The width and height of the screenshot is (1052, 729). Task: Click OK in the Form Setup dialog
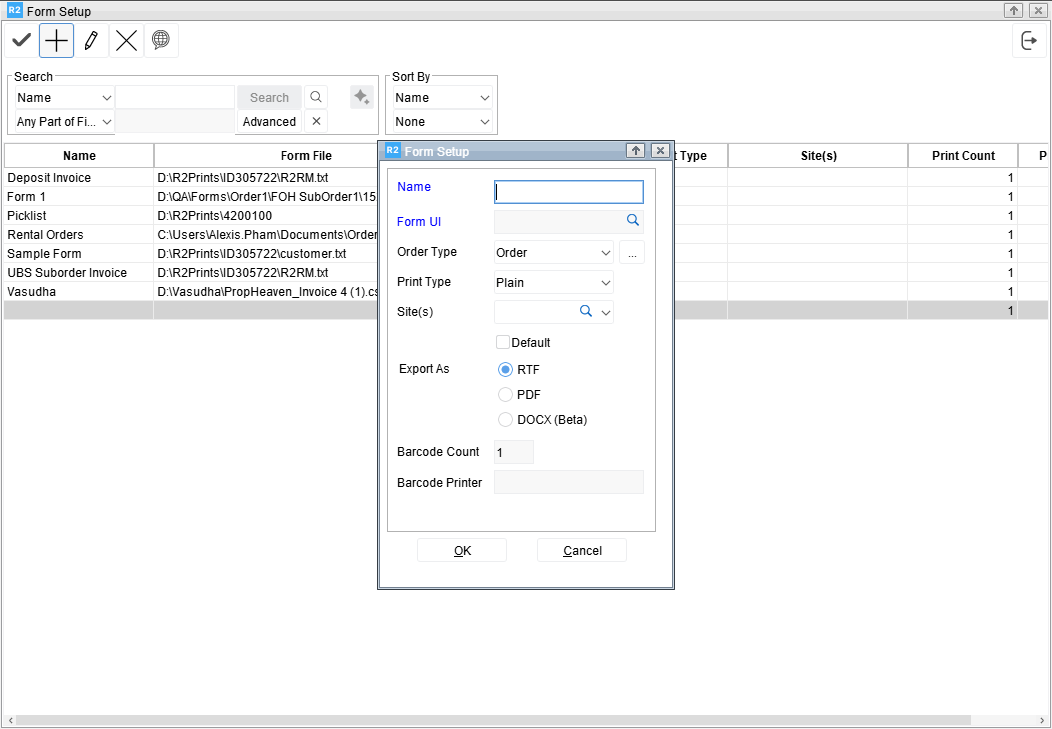point(462,551)
